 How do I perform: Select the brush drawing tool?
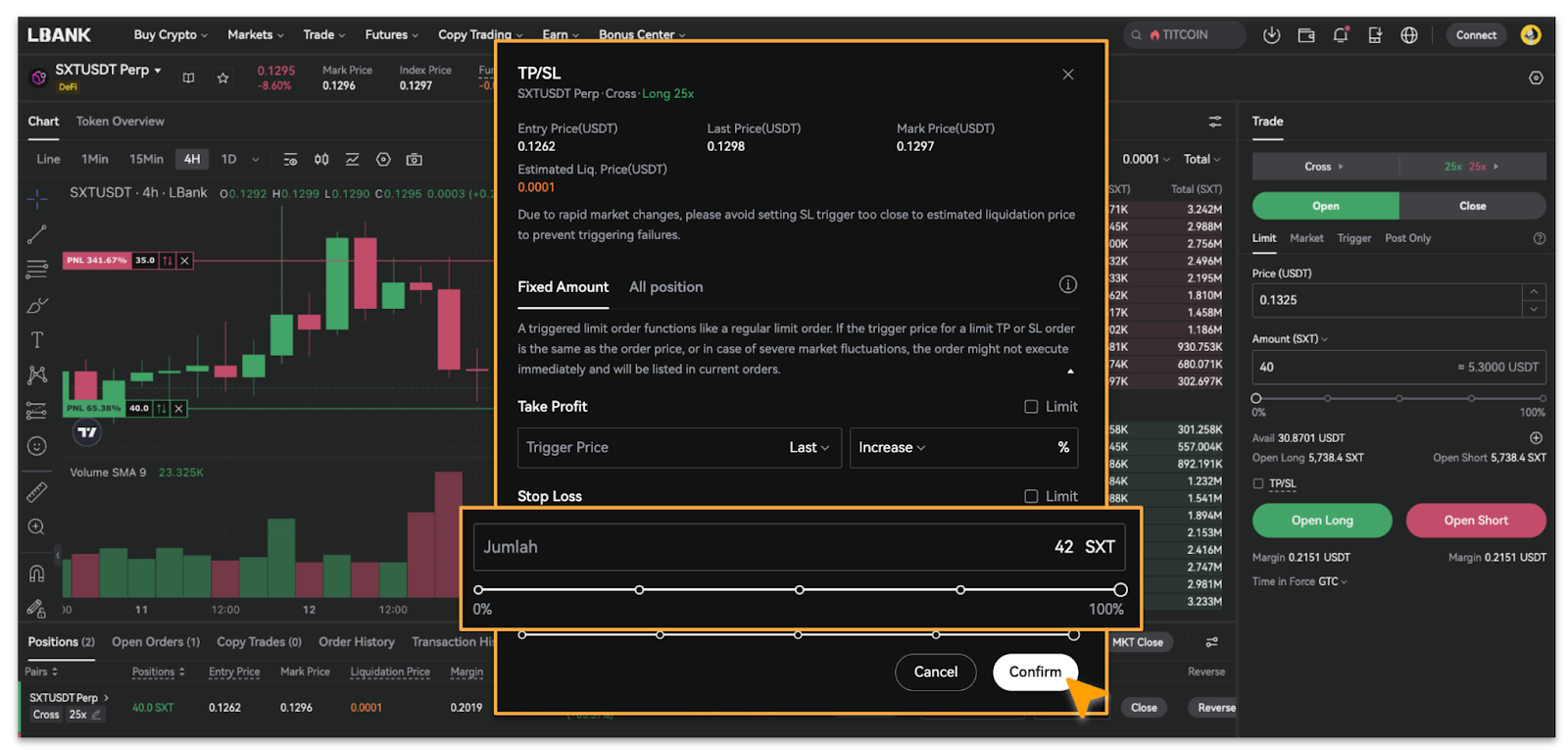pos(37,305)
